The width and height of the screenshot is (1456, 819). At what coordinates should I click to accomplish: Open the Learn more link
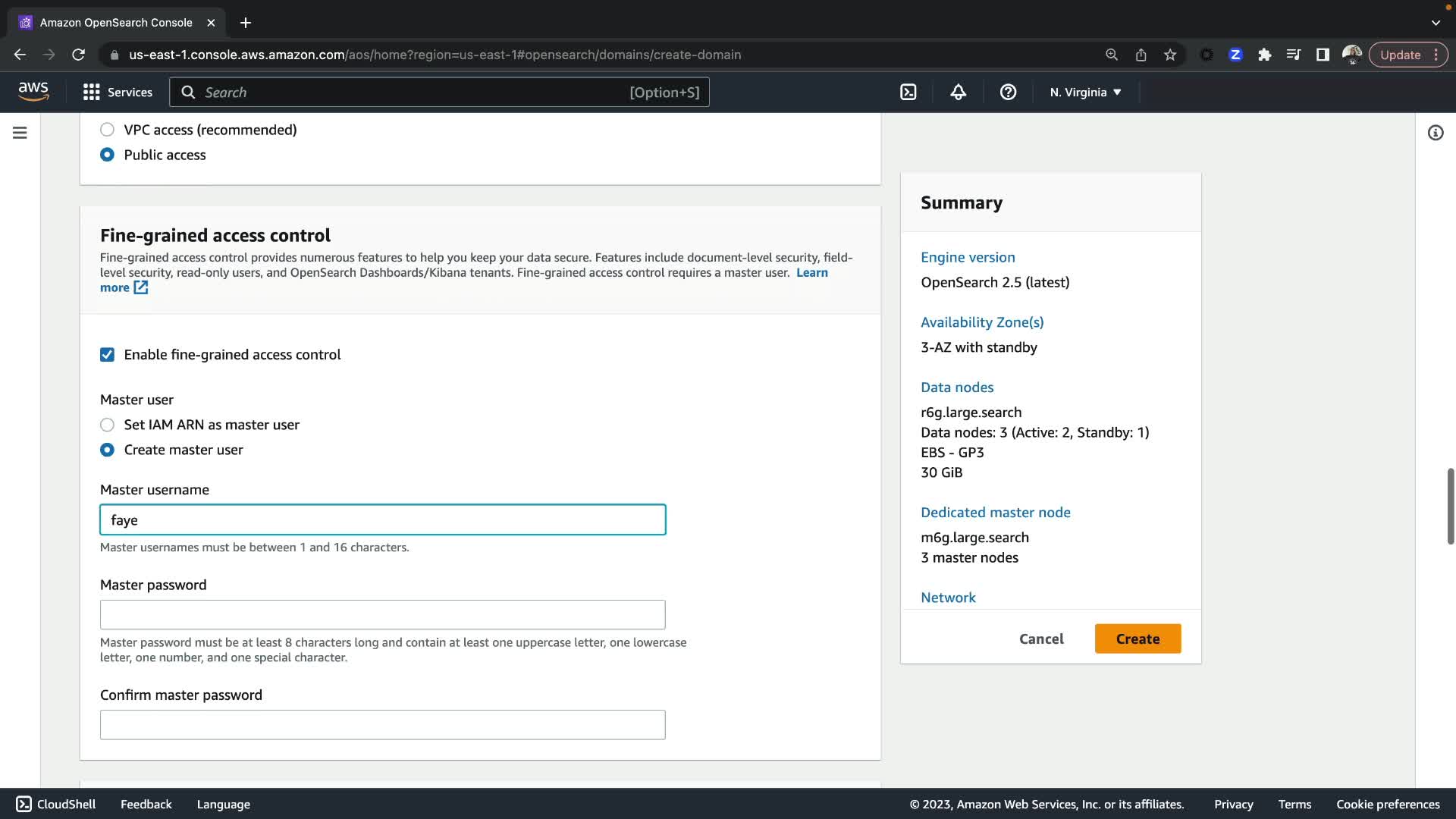(812, 273)
